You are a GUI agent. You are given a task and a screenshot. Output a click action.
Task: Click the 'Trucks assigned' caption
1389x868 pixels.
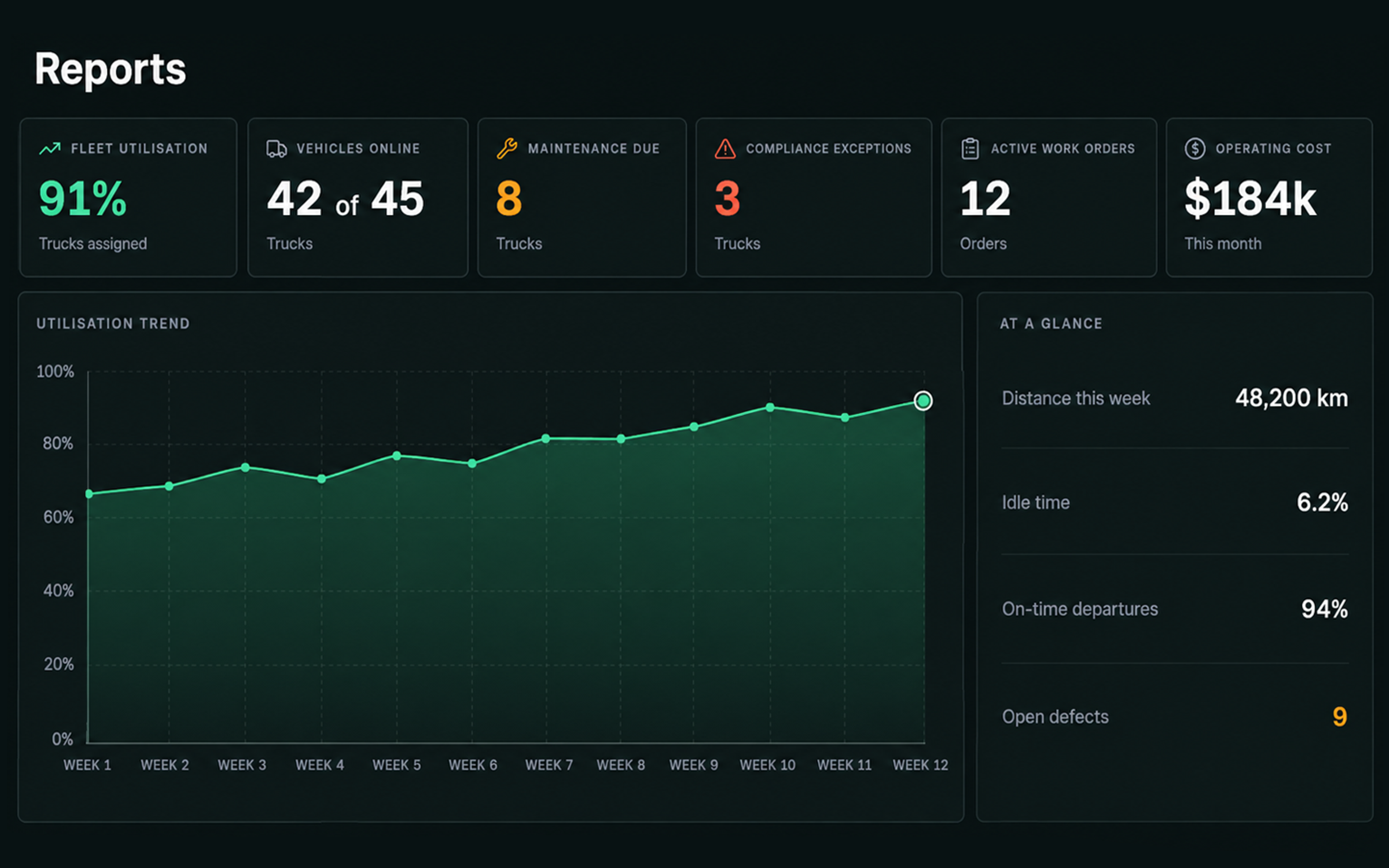click(x=93, y=244)
